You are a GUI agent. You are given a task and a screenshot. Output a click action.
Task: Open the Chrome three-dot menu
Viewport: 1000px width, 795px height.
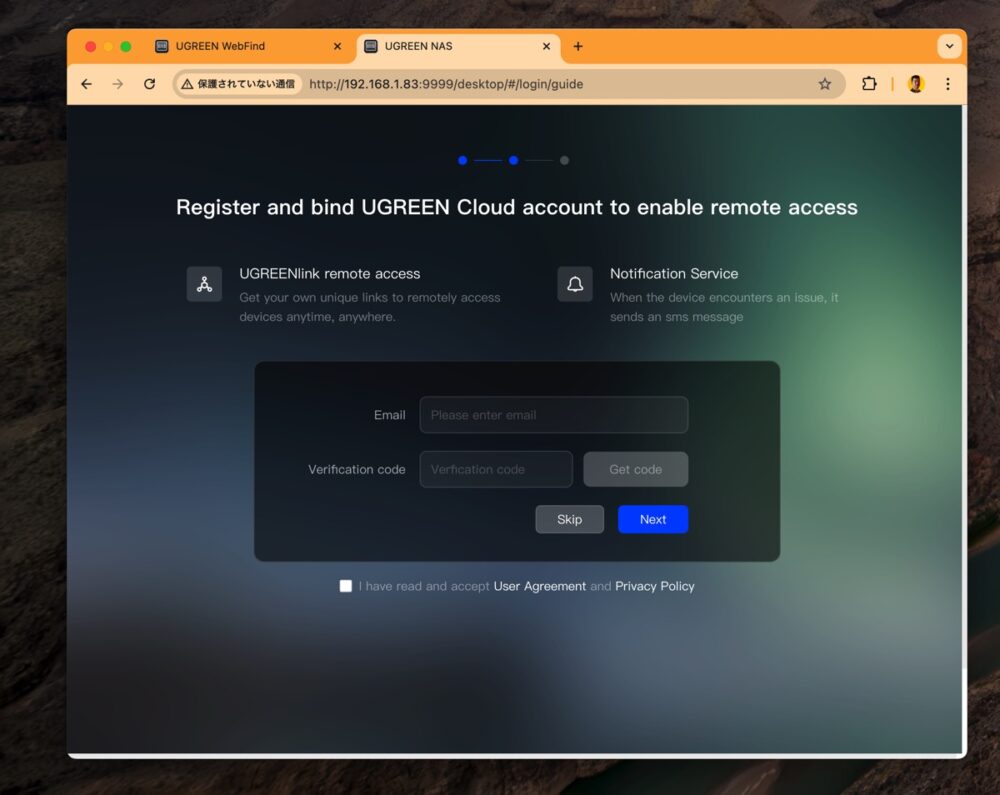click(x=948, y=84)
